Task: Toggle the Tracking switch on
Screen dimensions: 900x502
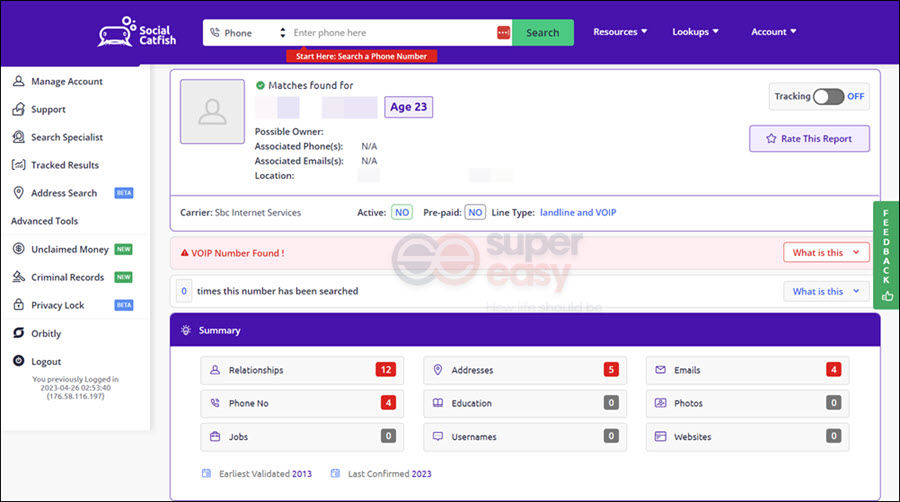Action: [828, 96]
